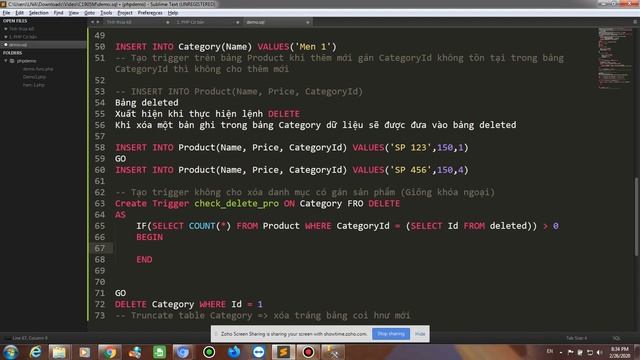The height and width of the screenshot is (360, 640).
Task: Open the Tools menu
Action: pos(106,13)
